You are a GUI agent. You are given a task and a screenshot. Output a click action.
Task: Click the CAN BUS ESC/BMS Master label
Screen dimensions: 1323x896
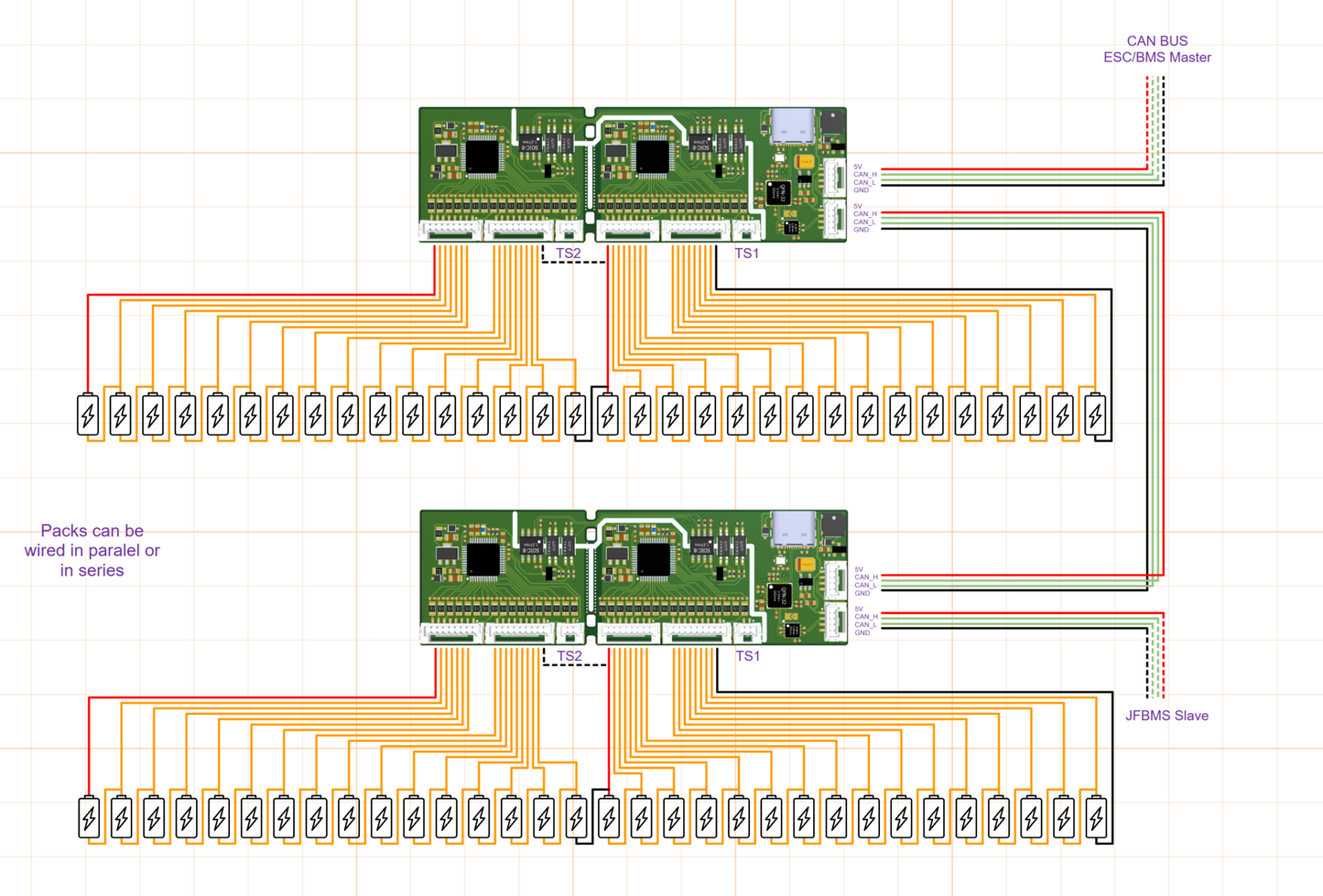pos(1157,49)
